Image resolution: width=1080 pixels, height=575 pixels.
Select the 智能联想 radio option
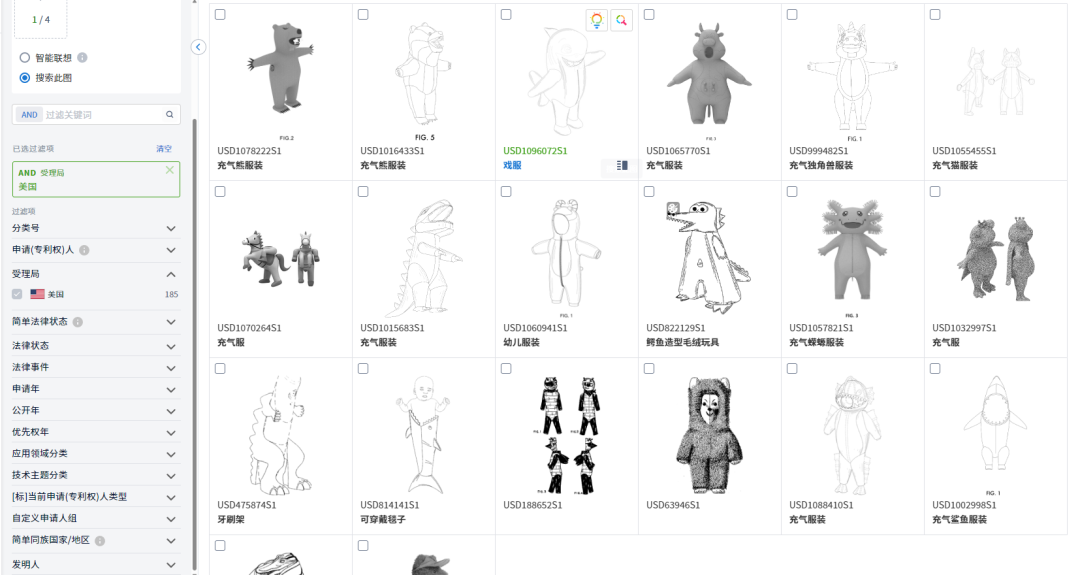(x=25, y=58)
